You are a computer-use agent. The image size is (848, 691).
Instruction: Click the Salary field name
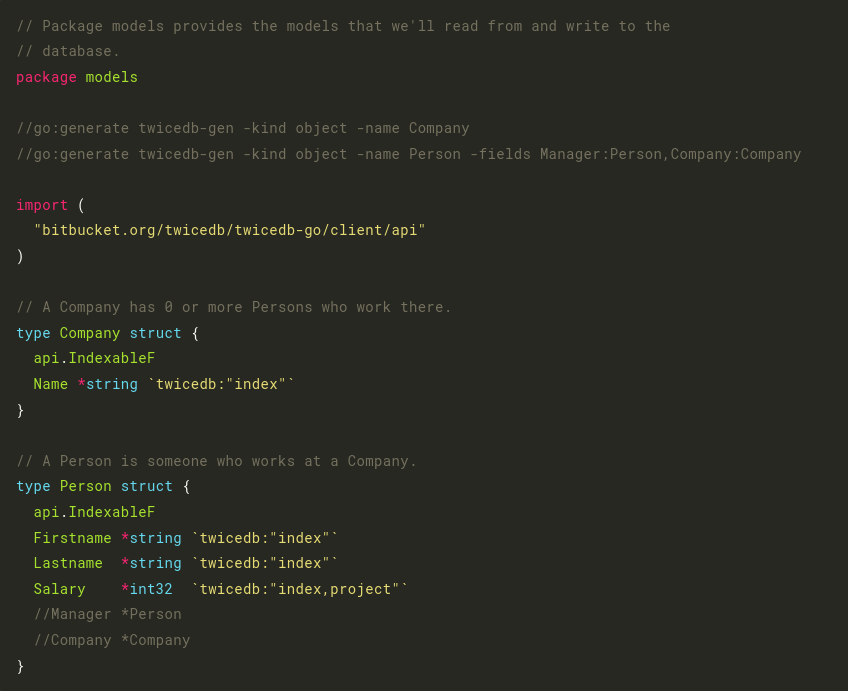60,589
